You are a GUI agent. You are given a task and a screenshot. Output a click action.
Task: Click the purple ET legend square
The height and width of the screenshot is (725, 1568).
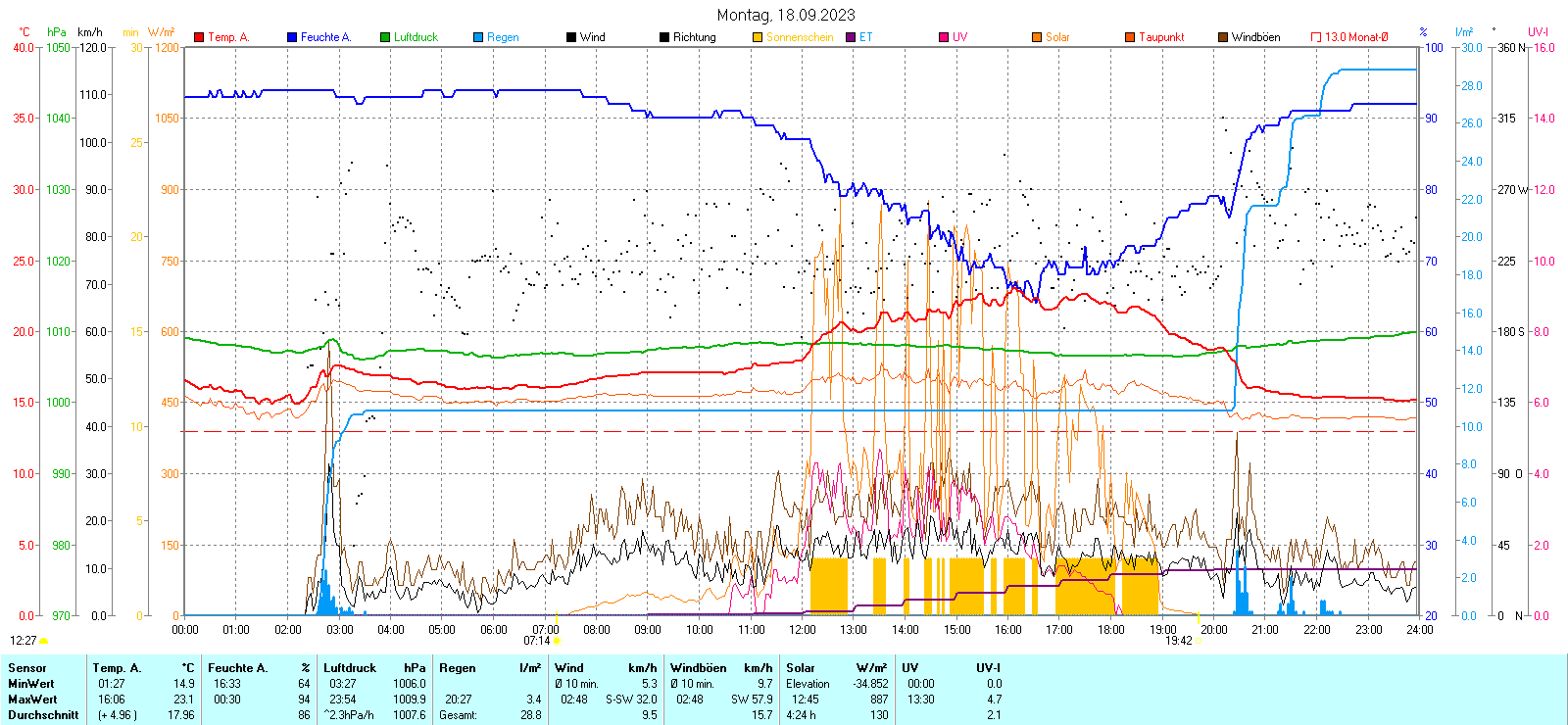[851, 37]
